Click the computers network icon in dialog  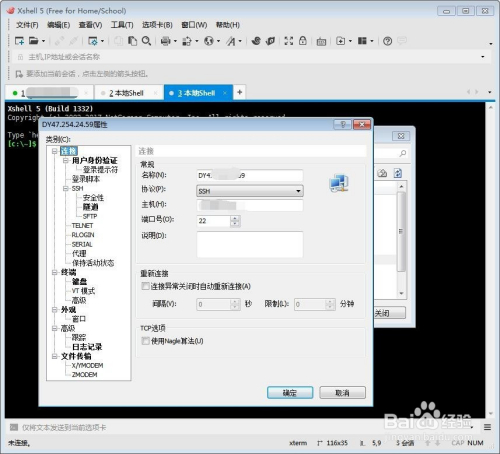[x=339, y=183]
